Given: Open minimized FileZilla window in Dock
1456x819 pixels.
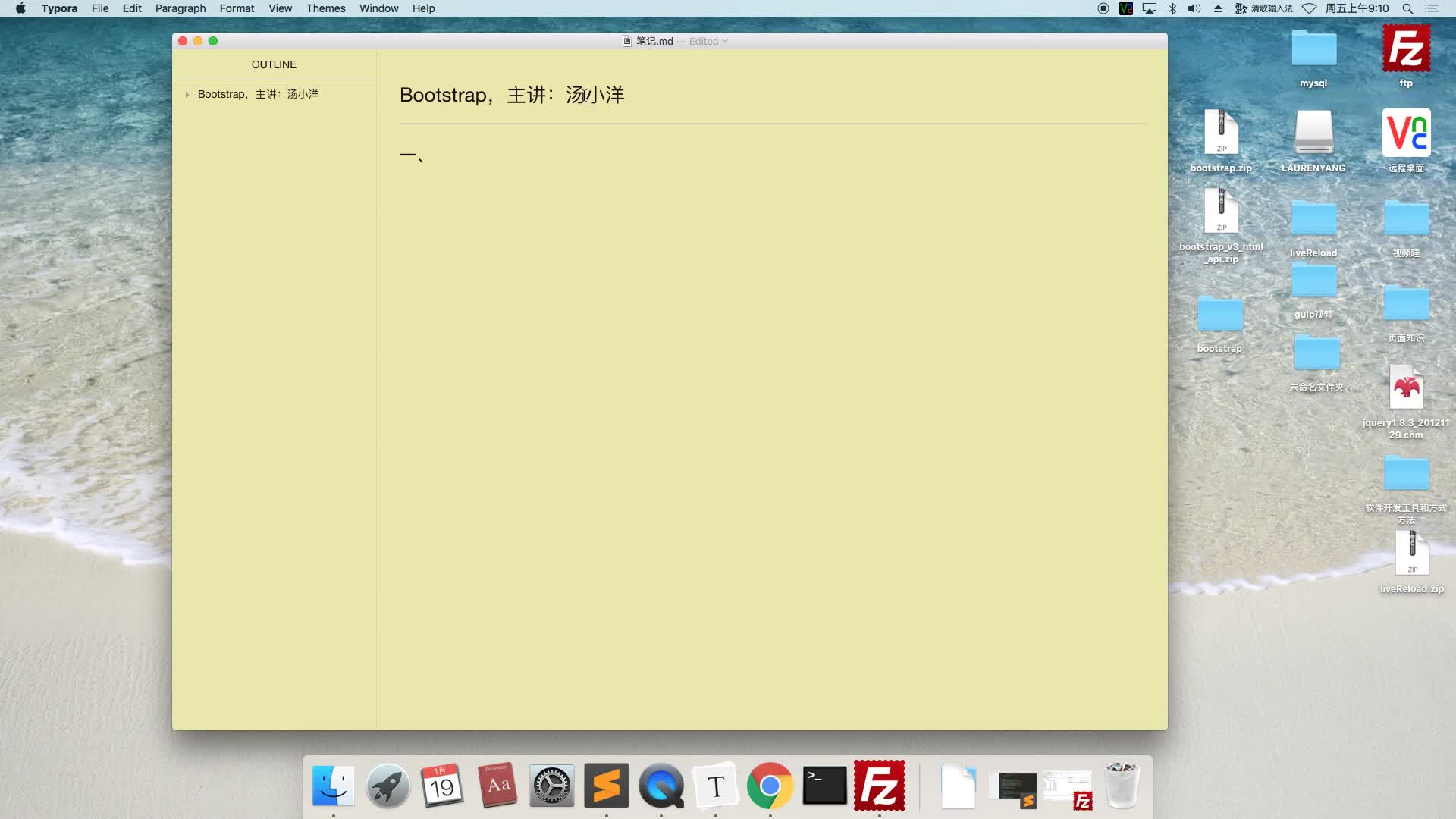Looking at the screenshot, I should tap(1068, 789).
